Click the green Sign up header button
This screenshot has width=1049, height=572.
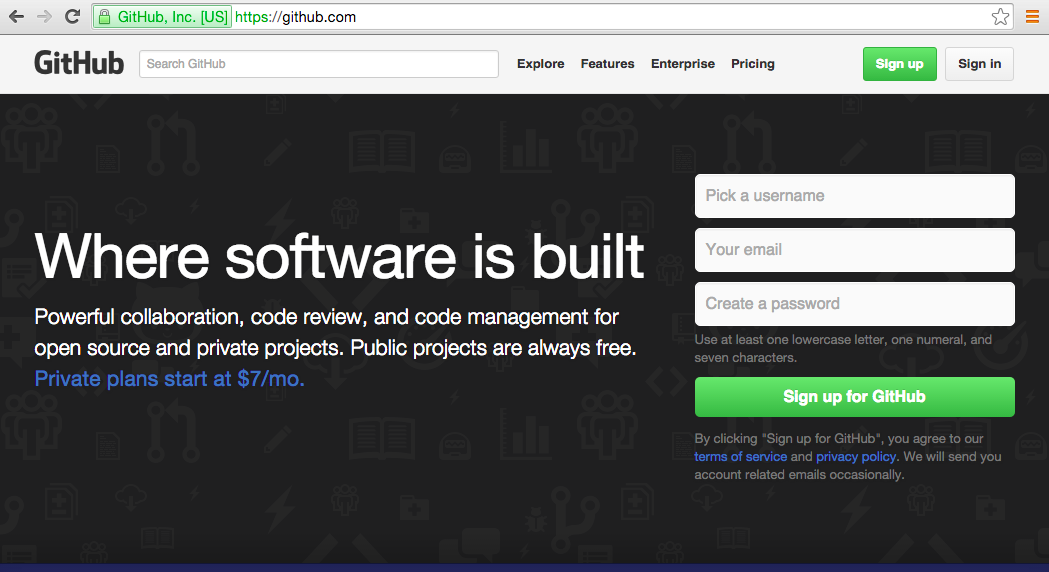[x=899, y=64]
